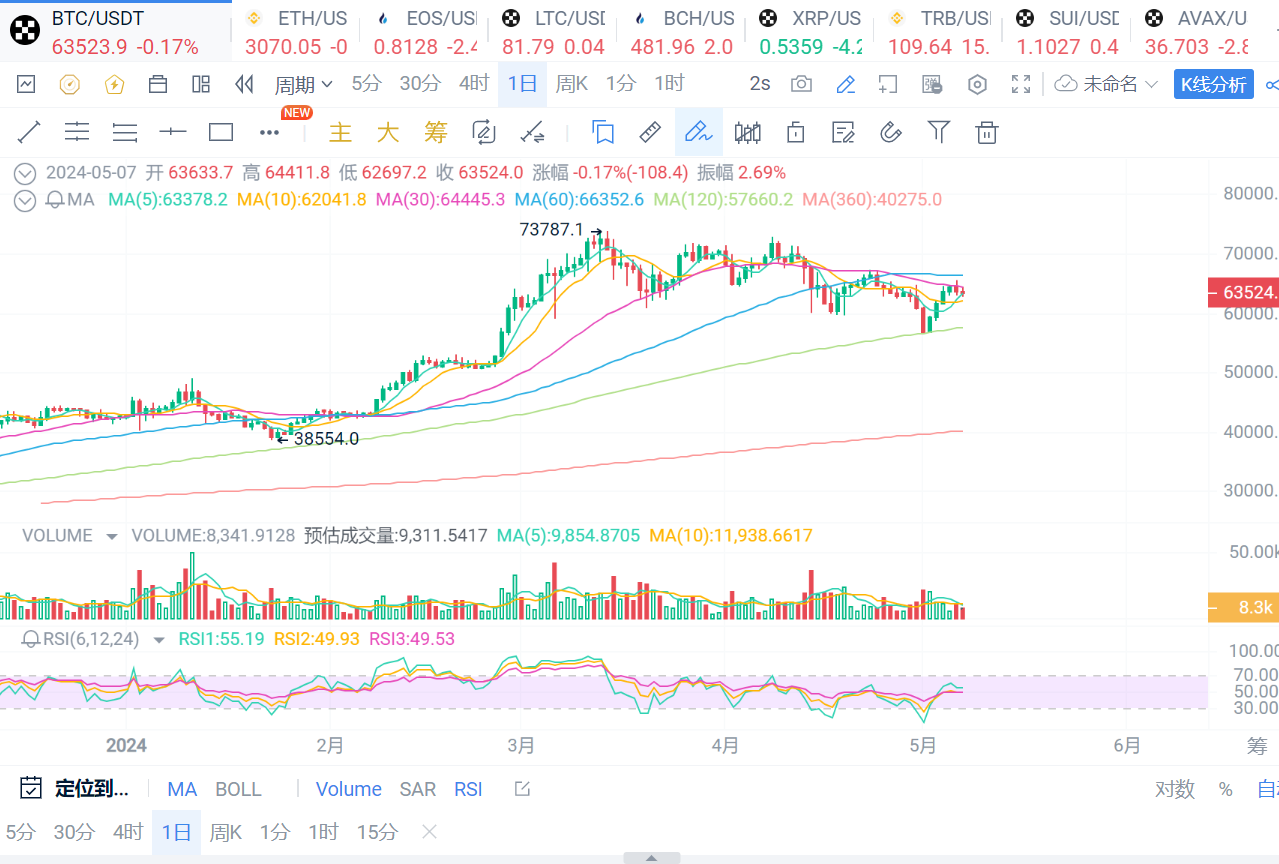Click the 定位到 date locate button
This screenshot has width=1279, height=864.
75,789
